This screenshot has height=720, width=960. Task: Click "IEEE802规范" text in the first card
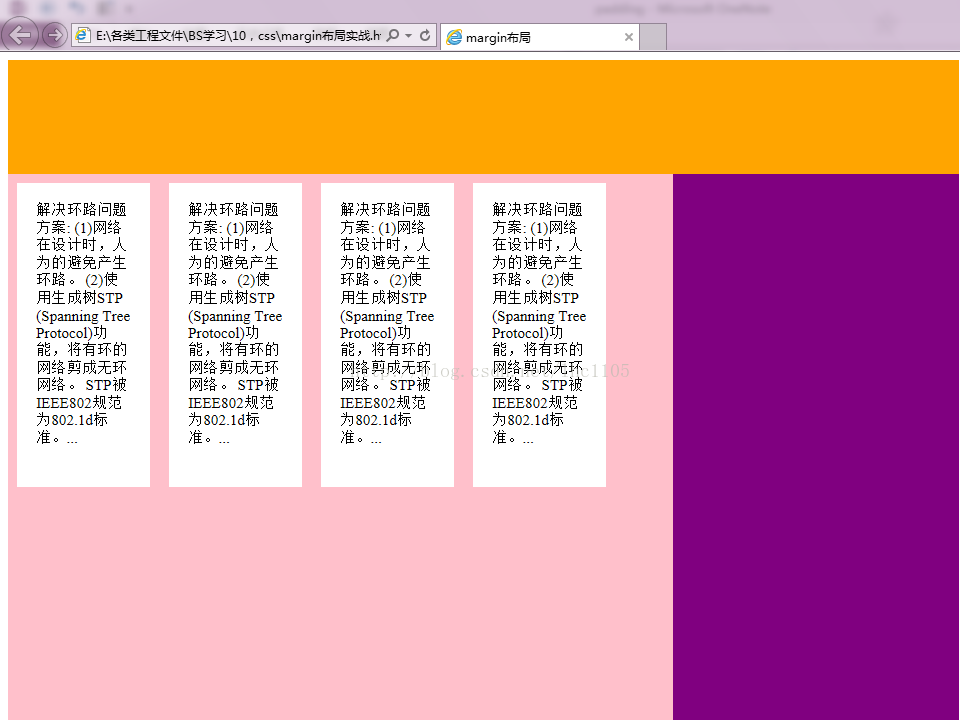click(79, 402)
